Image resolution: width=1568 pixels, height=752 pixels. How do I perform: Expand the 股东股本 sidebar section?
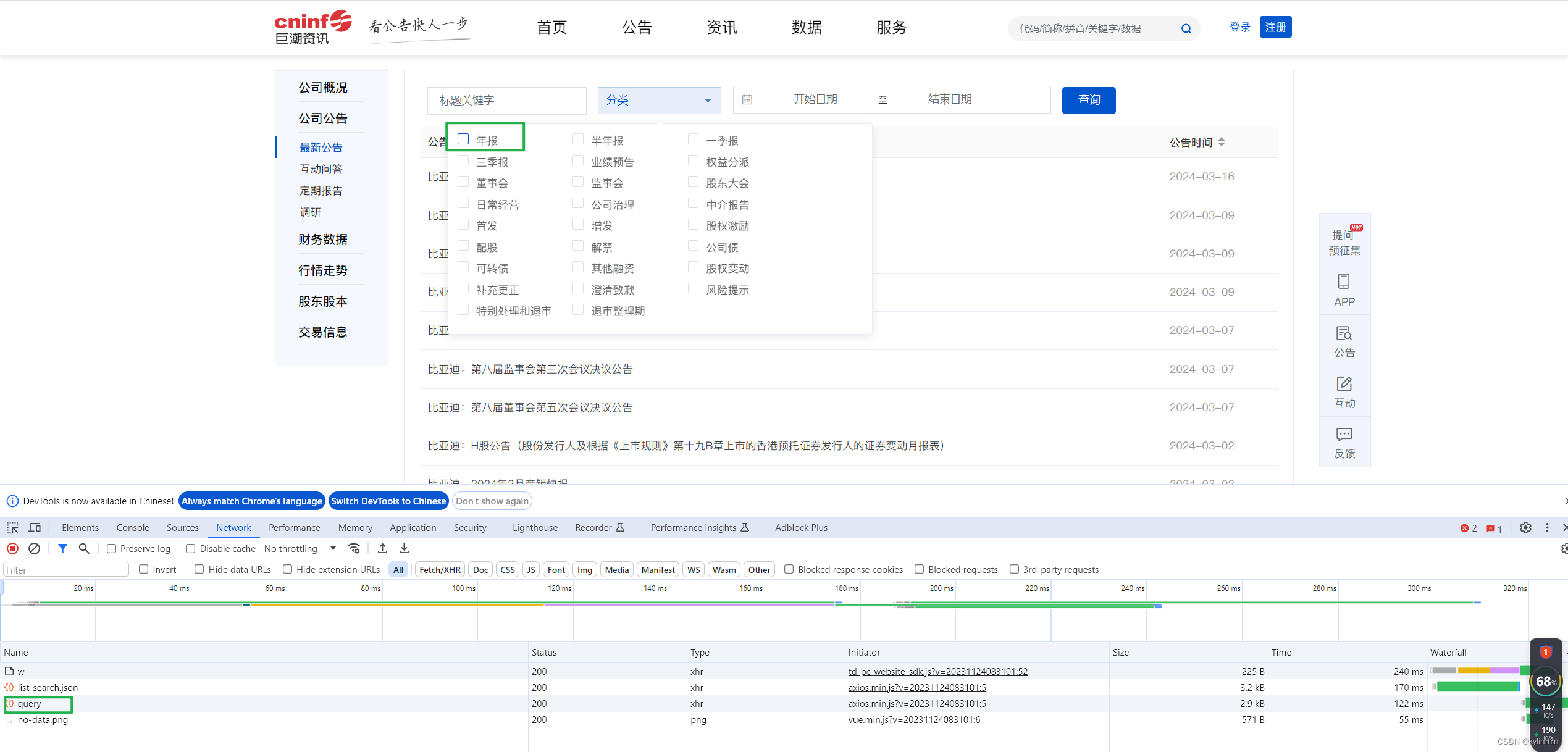(x=323, y=301)
